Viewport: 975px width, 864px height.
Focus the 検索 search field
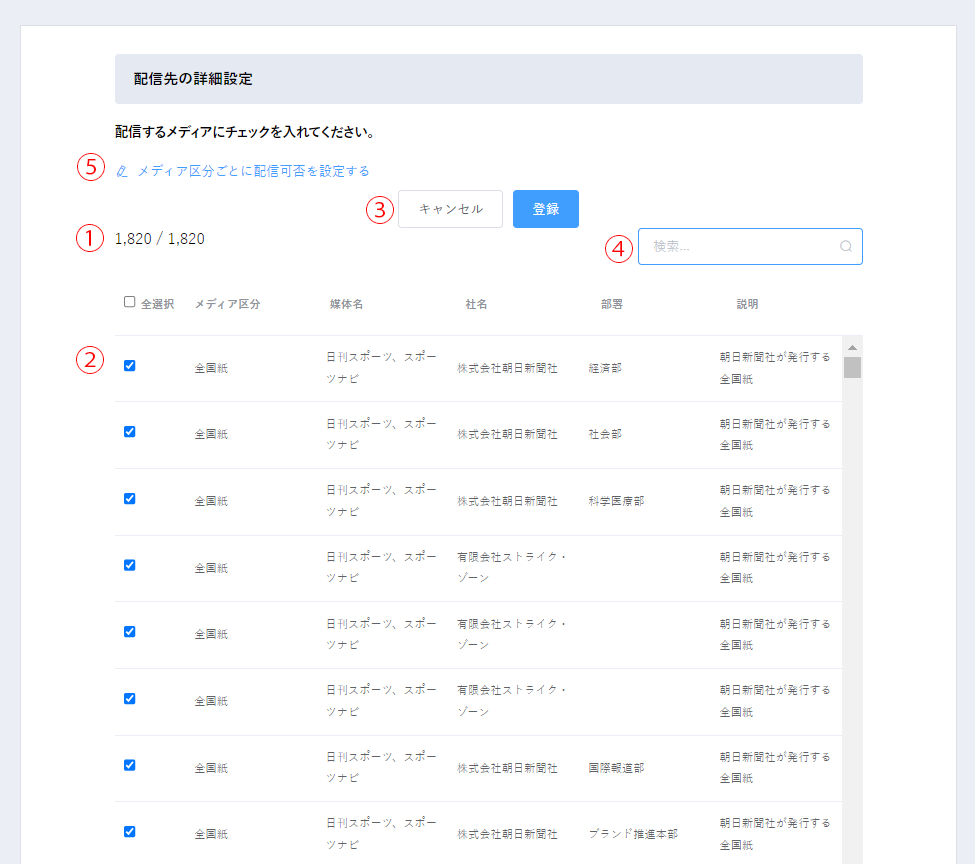[x=750, y=246]
